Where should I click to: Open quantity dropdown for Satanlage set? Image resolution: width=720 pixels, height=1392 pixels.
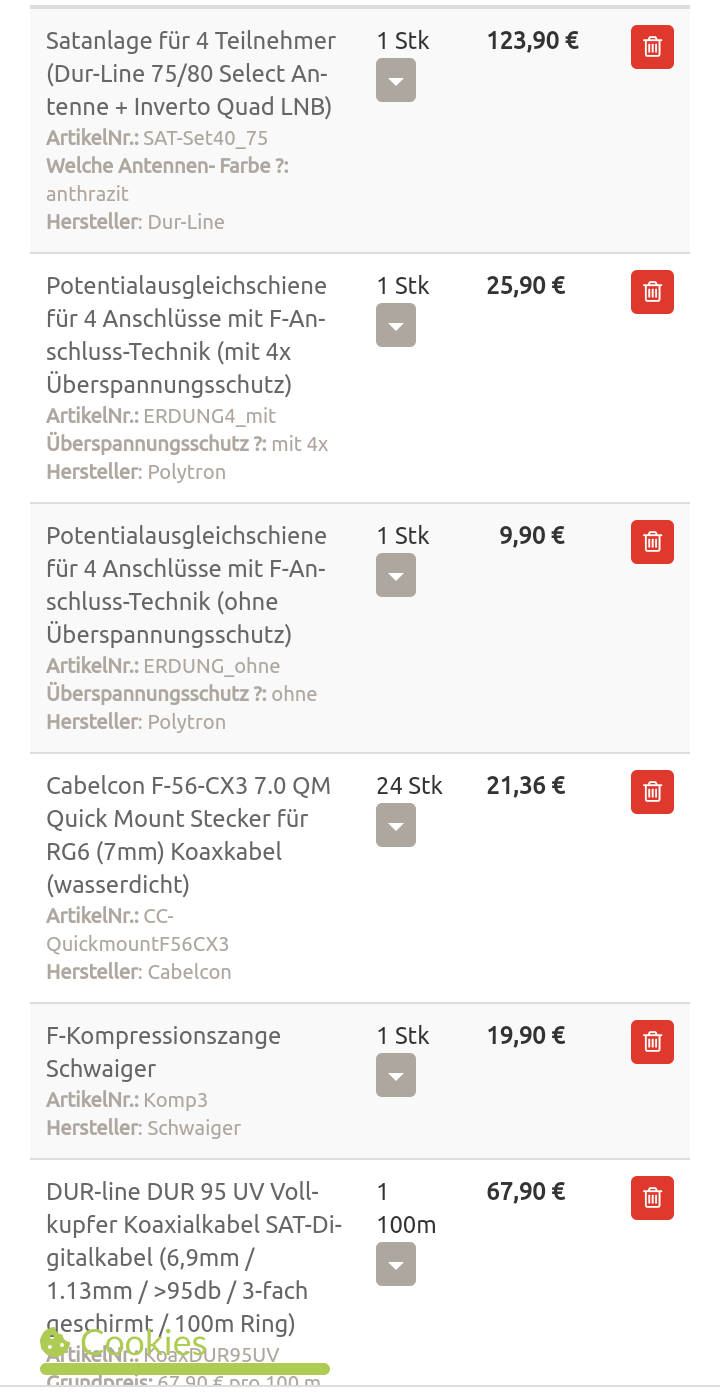[395, 81]
